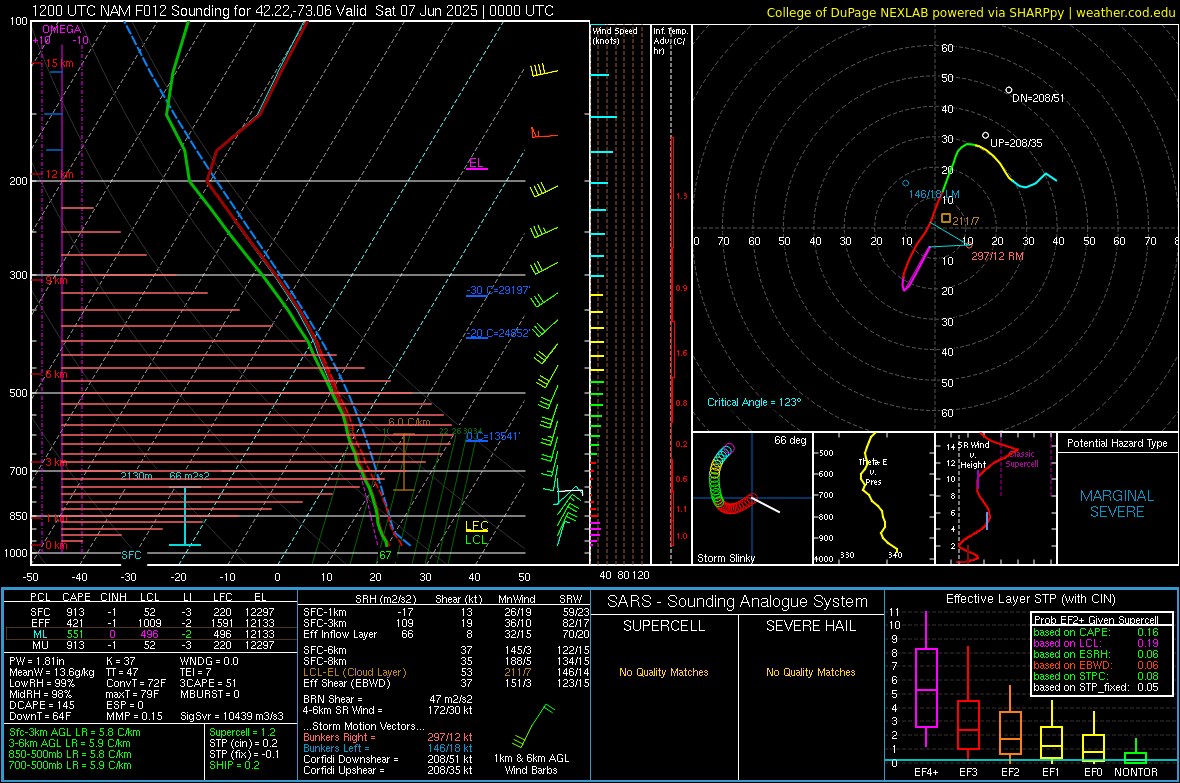The height and width of the screenshot is (783, 1180).
Task: Select the highlighted ML parcel row
Action: 150,635
